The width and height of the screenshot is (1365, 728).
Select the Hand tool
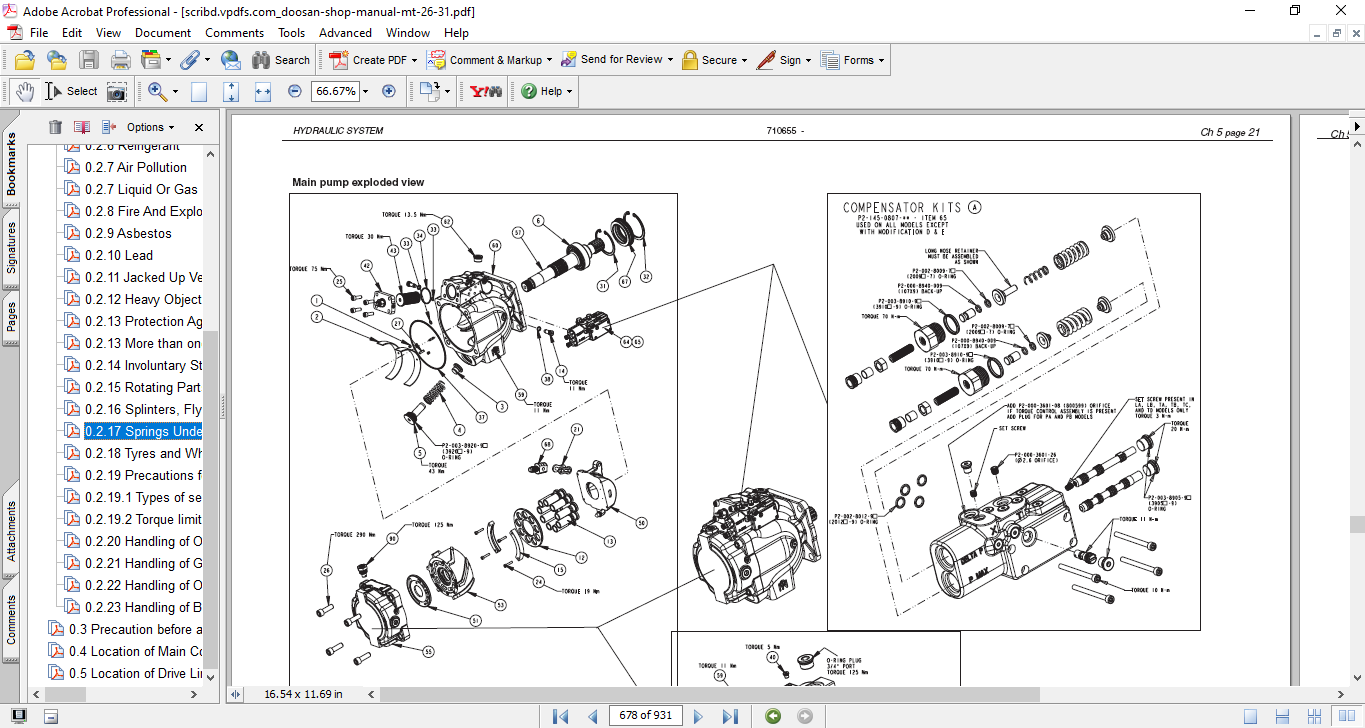[24, 91]
